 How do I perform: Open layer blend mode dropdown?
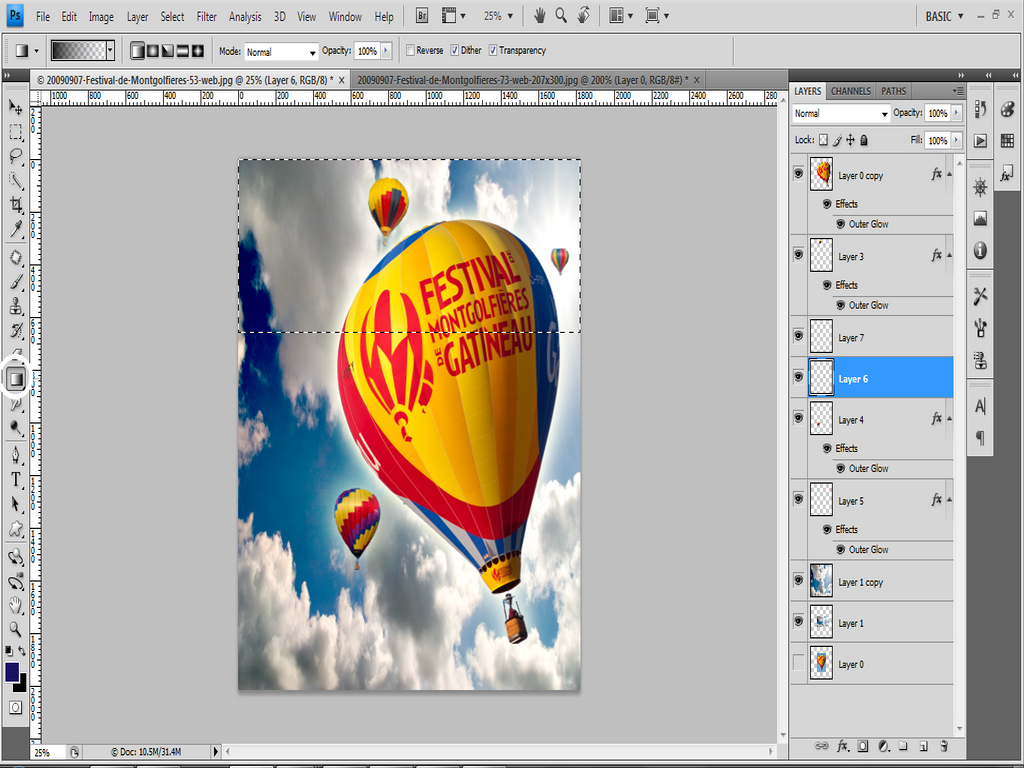click(840, 114)
